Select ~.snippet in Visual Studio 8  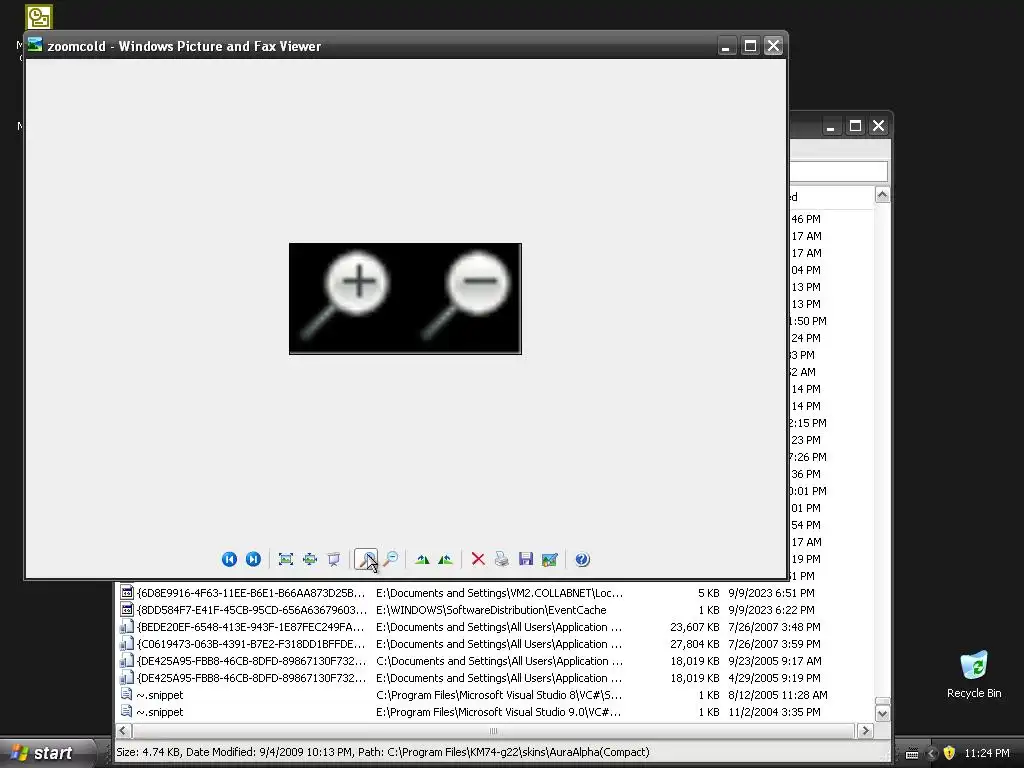495,695
